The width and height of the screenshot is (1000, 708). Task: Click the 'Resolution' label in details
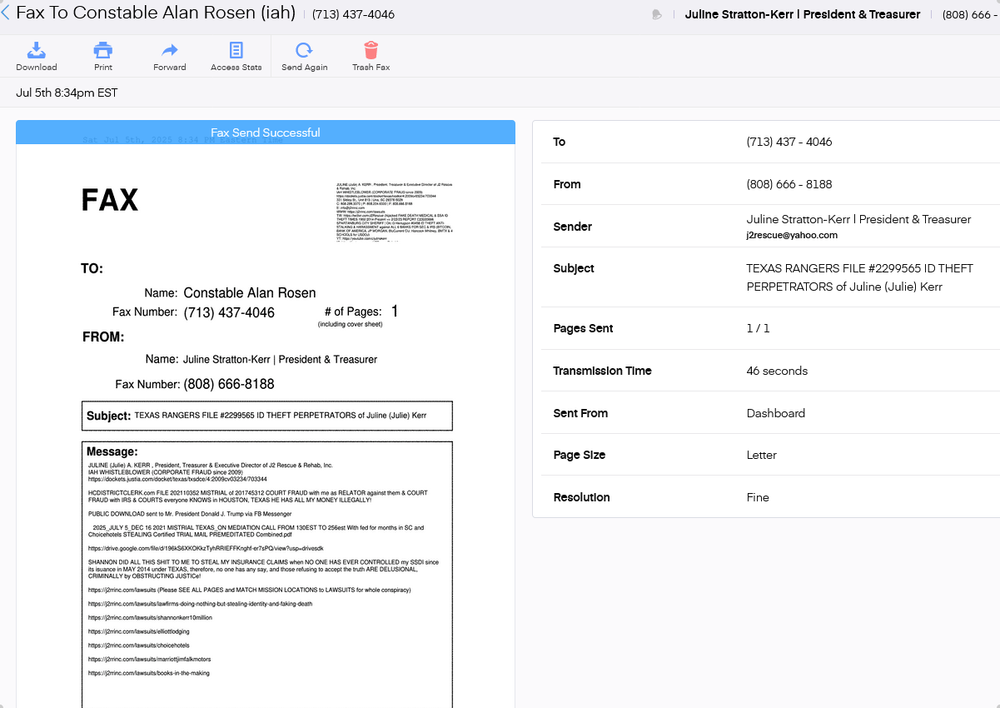click(581, 497)
